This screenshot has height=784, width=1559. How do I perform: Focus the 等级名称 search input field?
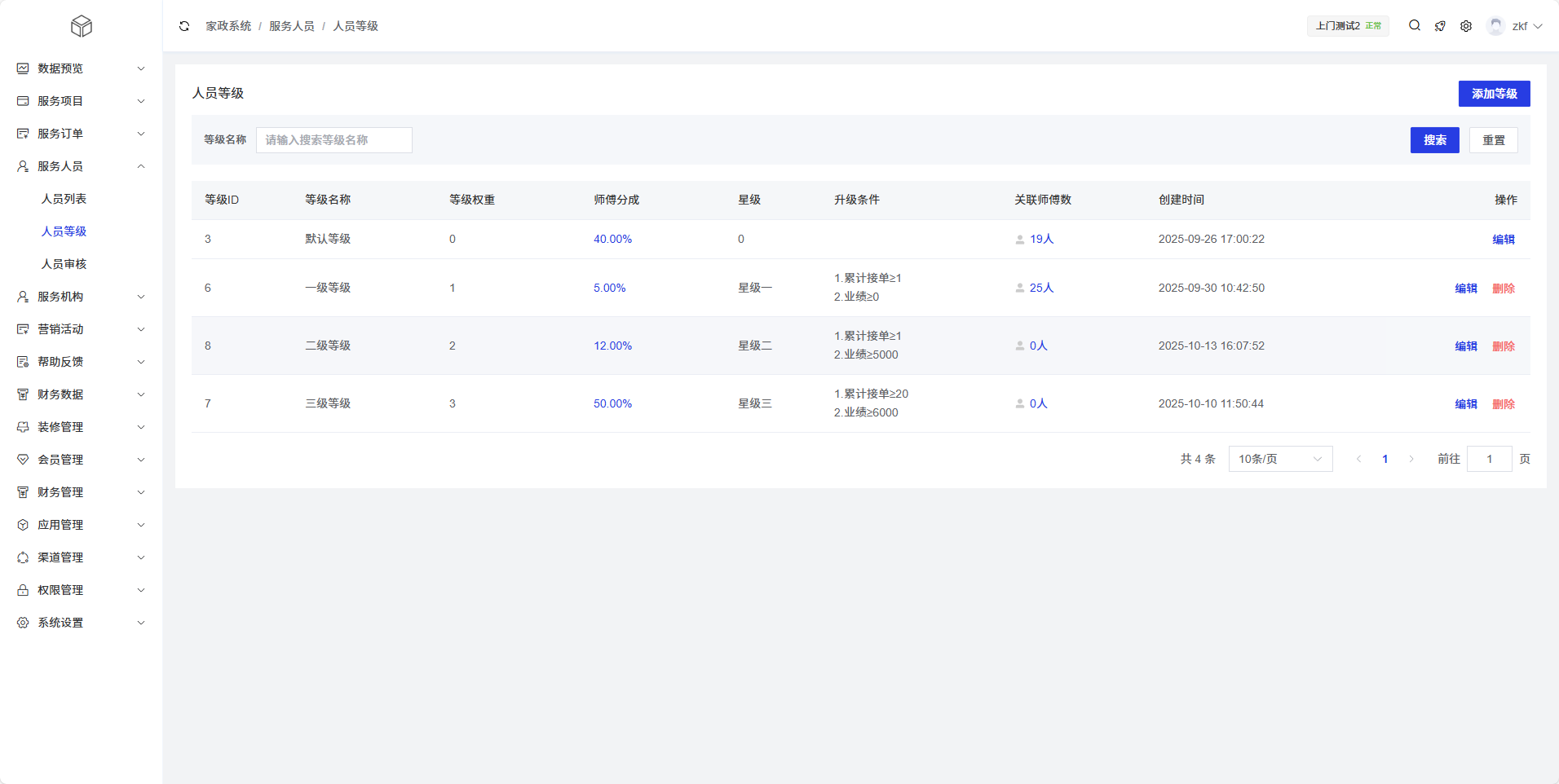click(333, 140)
